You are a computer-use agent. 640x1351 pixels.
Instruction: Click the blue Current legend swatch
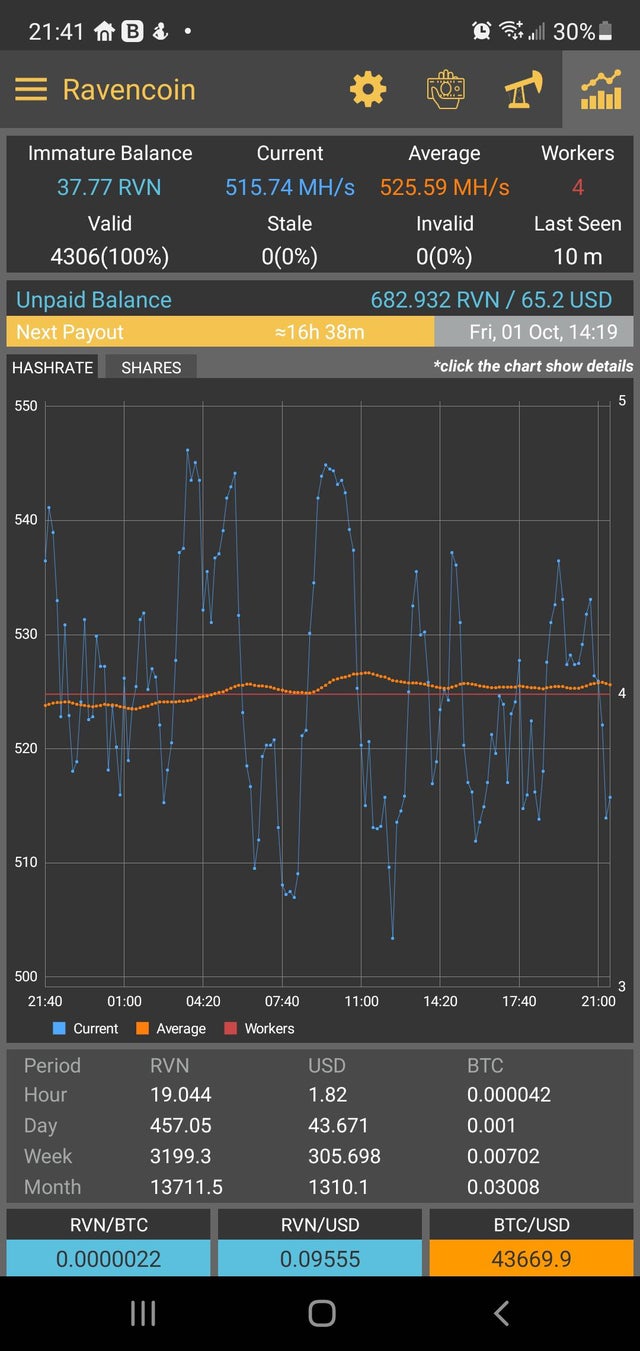(59, 1028)
